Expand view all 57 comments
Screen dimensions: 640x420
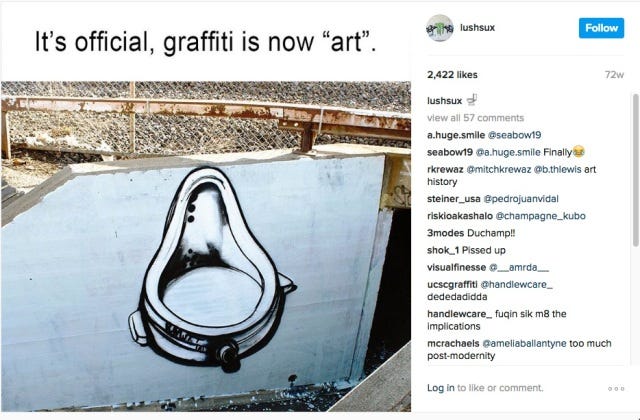(476, 118)
